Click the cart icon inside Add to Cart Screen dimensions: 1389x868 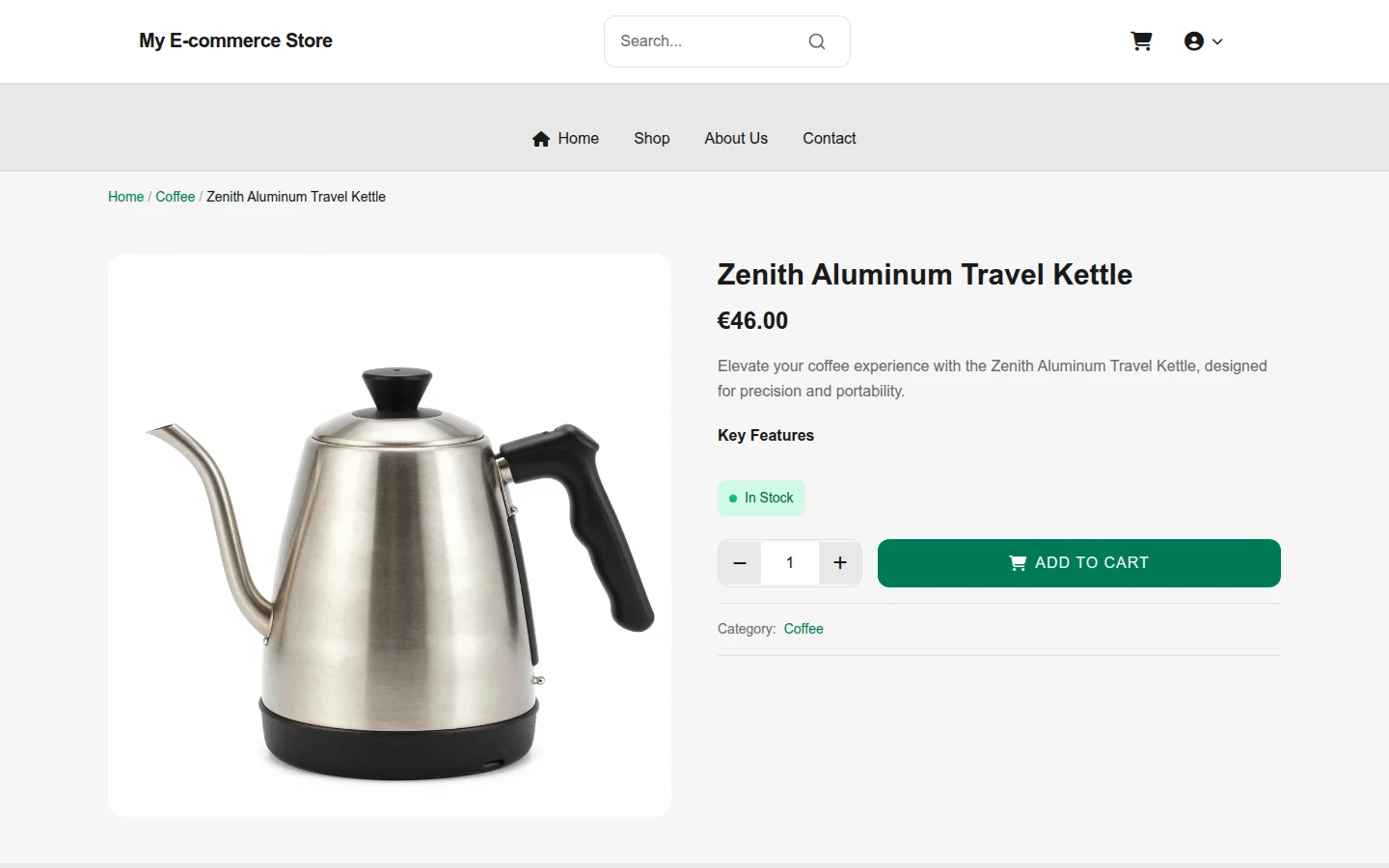click(x=1018, y=563)
